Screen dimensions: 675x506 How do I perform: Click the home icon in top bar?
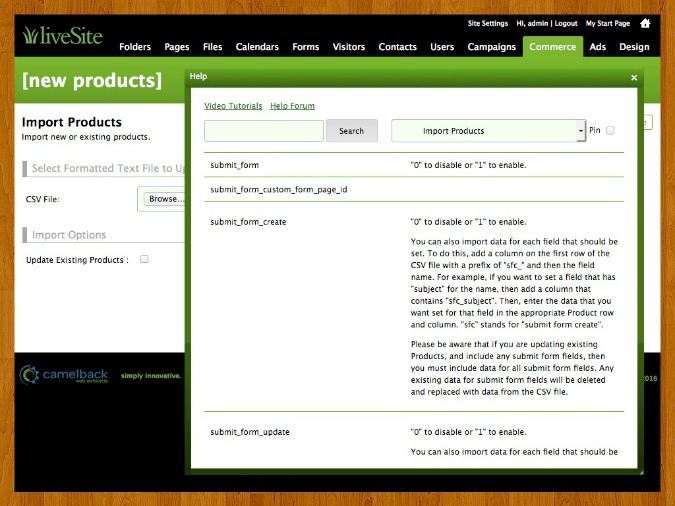tap(645, 23)
